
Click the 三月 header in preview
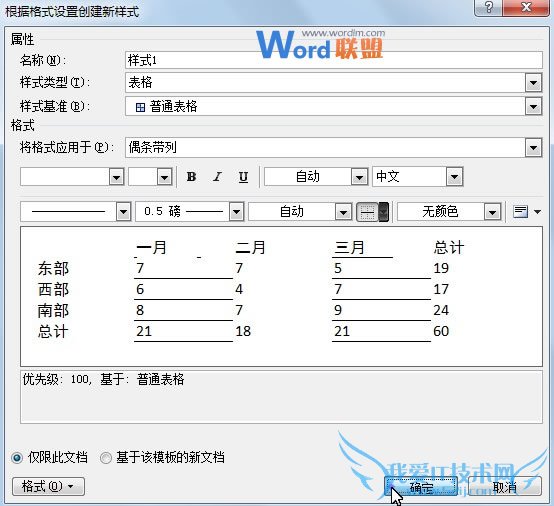[349, 247]
